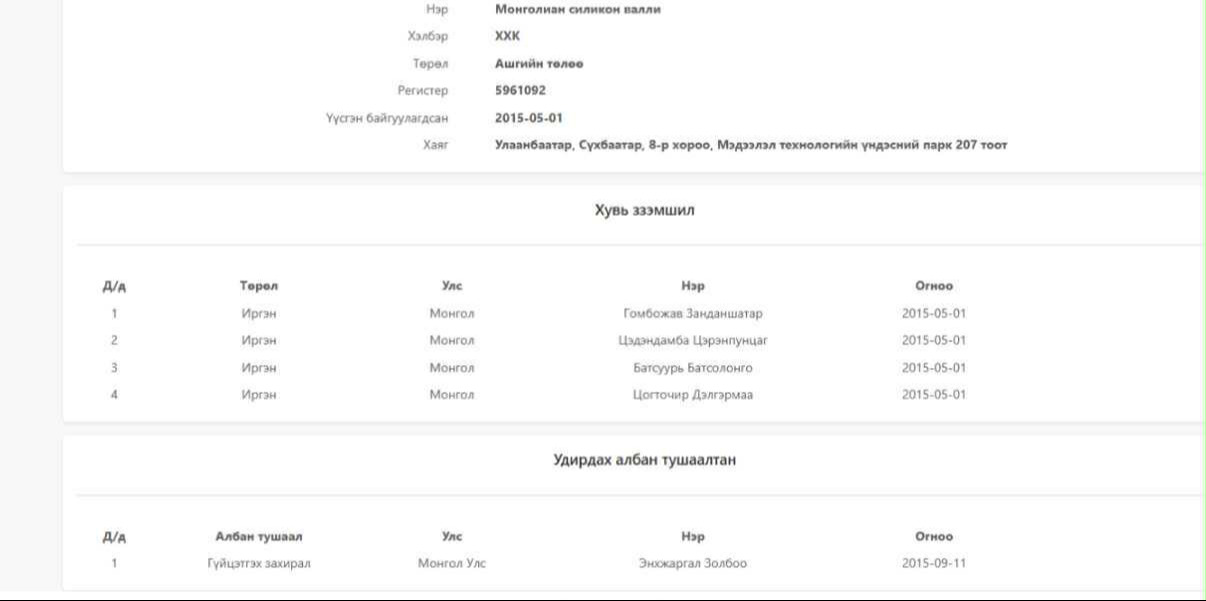
Task: Click the Удирдах албан тушаалтан heading
Action: pos(644,460)
